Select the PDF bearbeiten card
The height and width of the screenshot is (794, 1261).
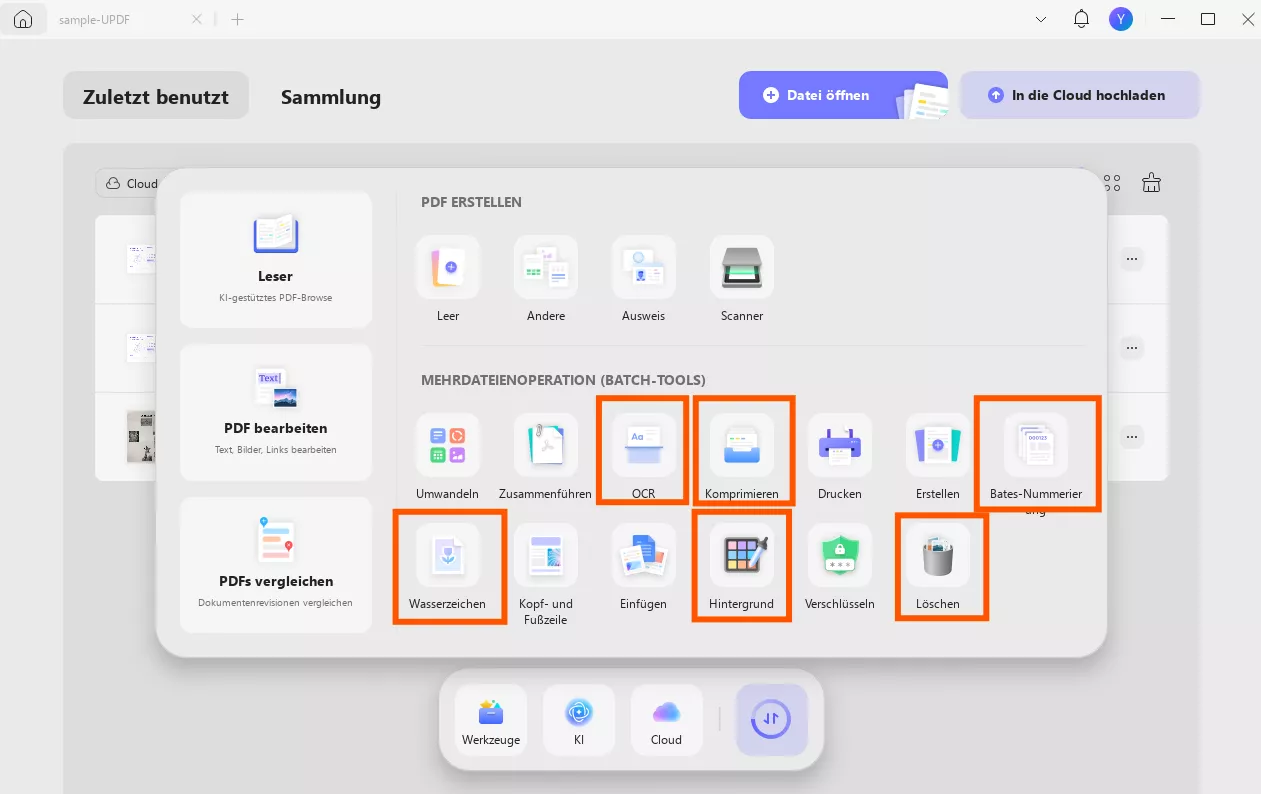(276, 412)
